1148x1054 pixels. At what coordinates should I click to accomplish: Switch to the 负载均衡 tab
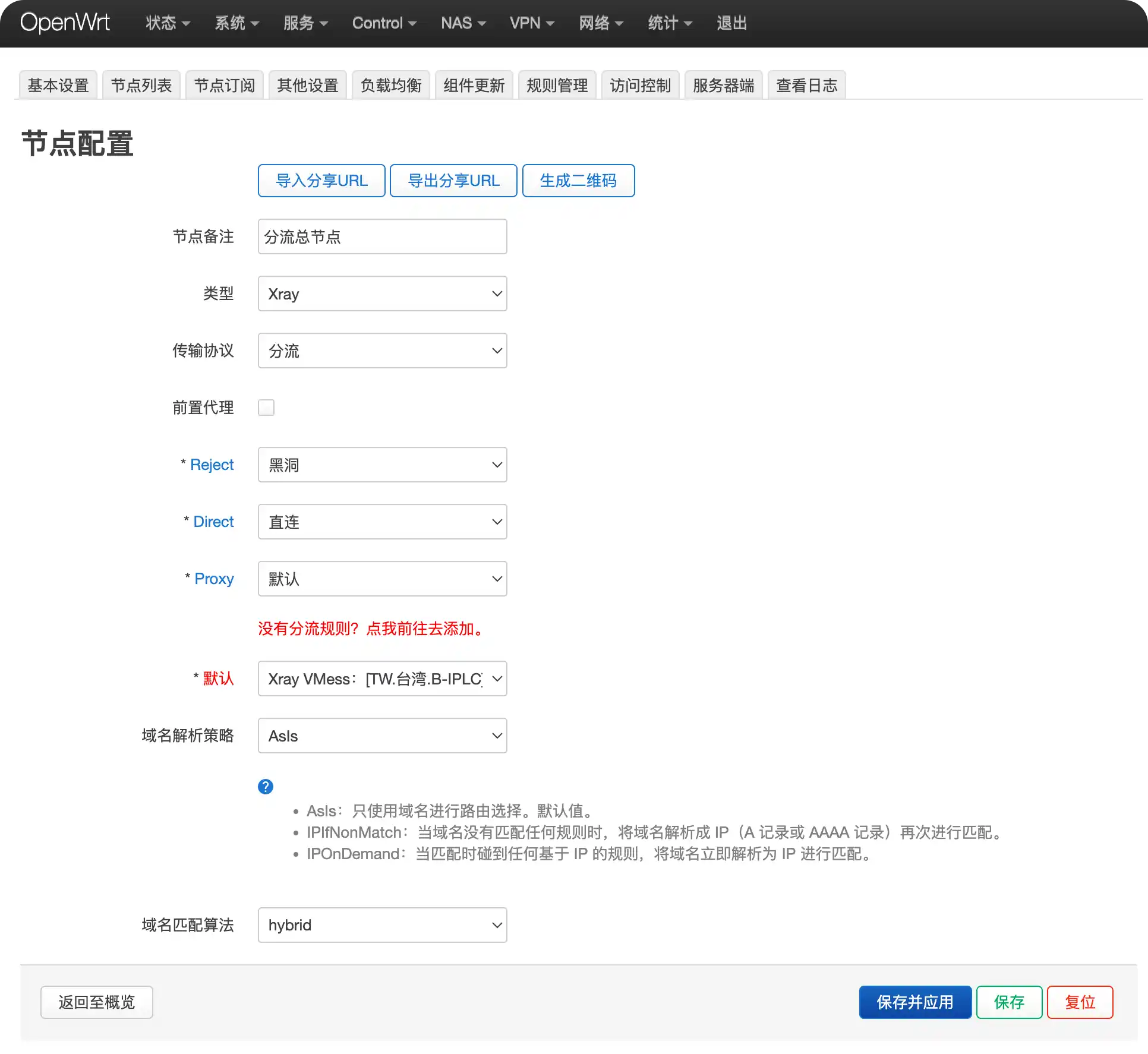point(391,86)
